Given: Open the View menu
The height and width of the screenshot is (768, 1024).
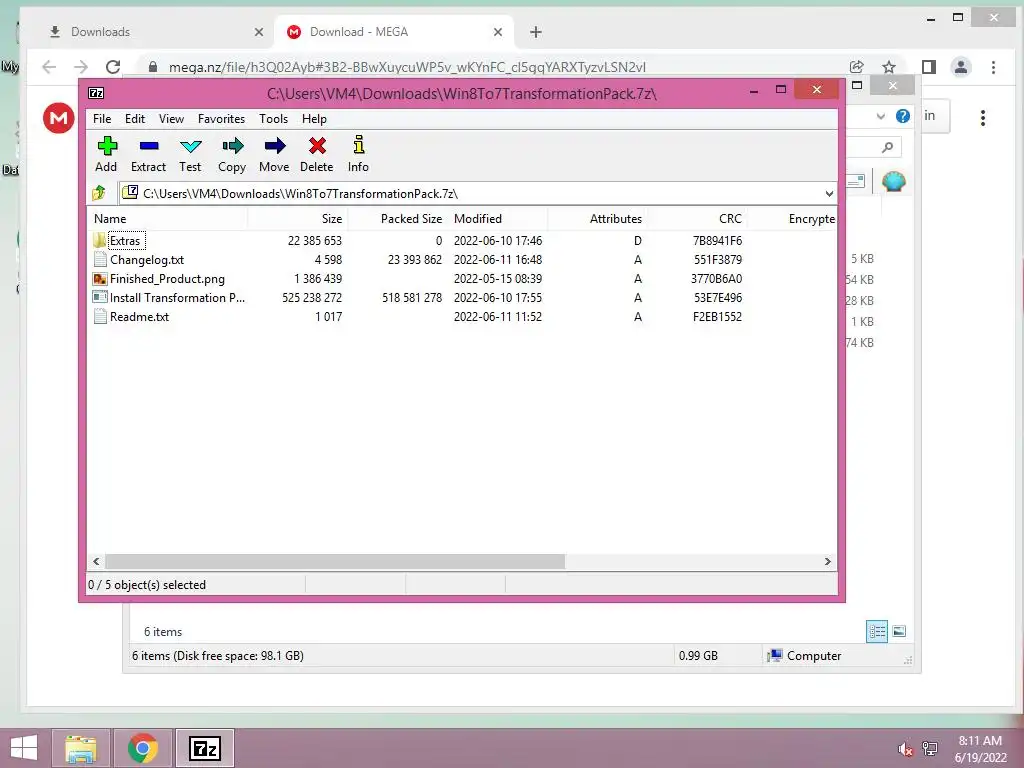Looking at the screenshot, I should (171, 119).
